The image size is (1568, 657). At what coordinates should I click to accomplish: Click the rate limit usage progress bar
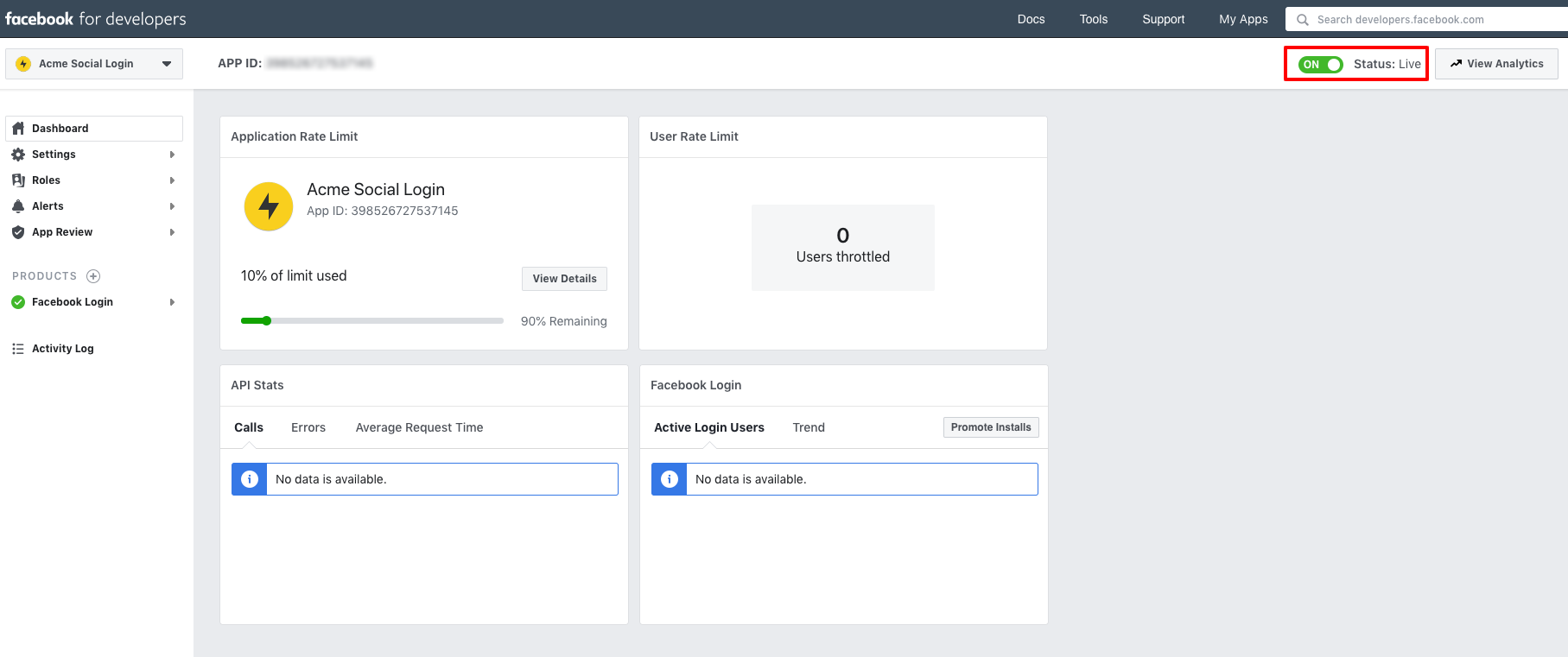coord(372,321)
